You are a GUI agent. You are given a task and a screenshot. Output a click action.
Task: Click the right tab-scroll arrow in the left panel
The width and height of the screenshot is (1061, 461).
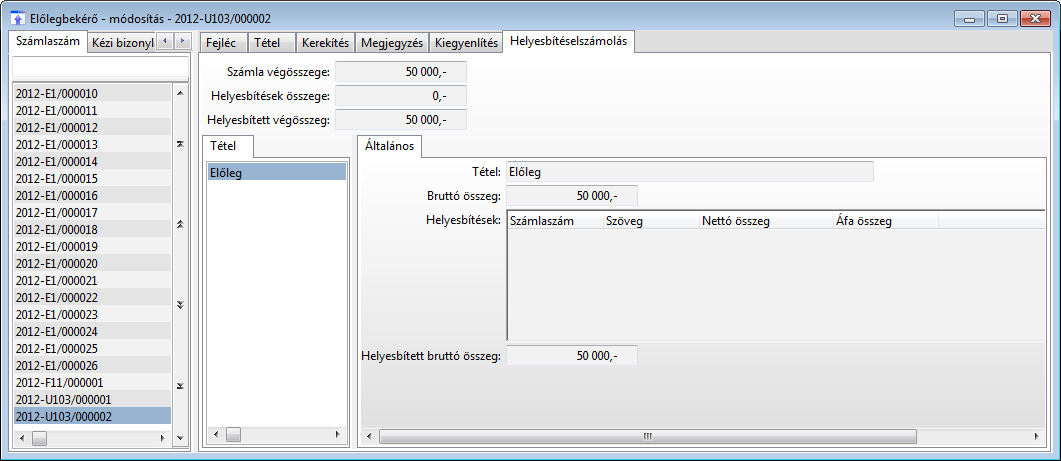pyautogui.click(x=182, y=41)
